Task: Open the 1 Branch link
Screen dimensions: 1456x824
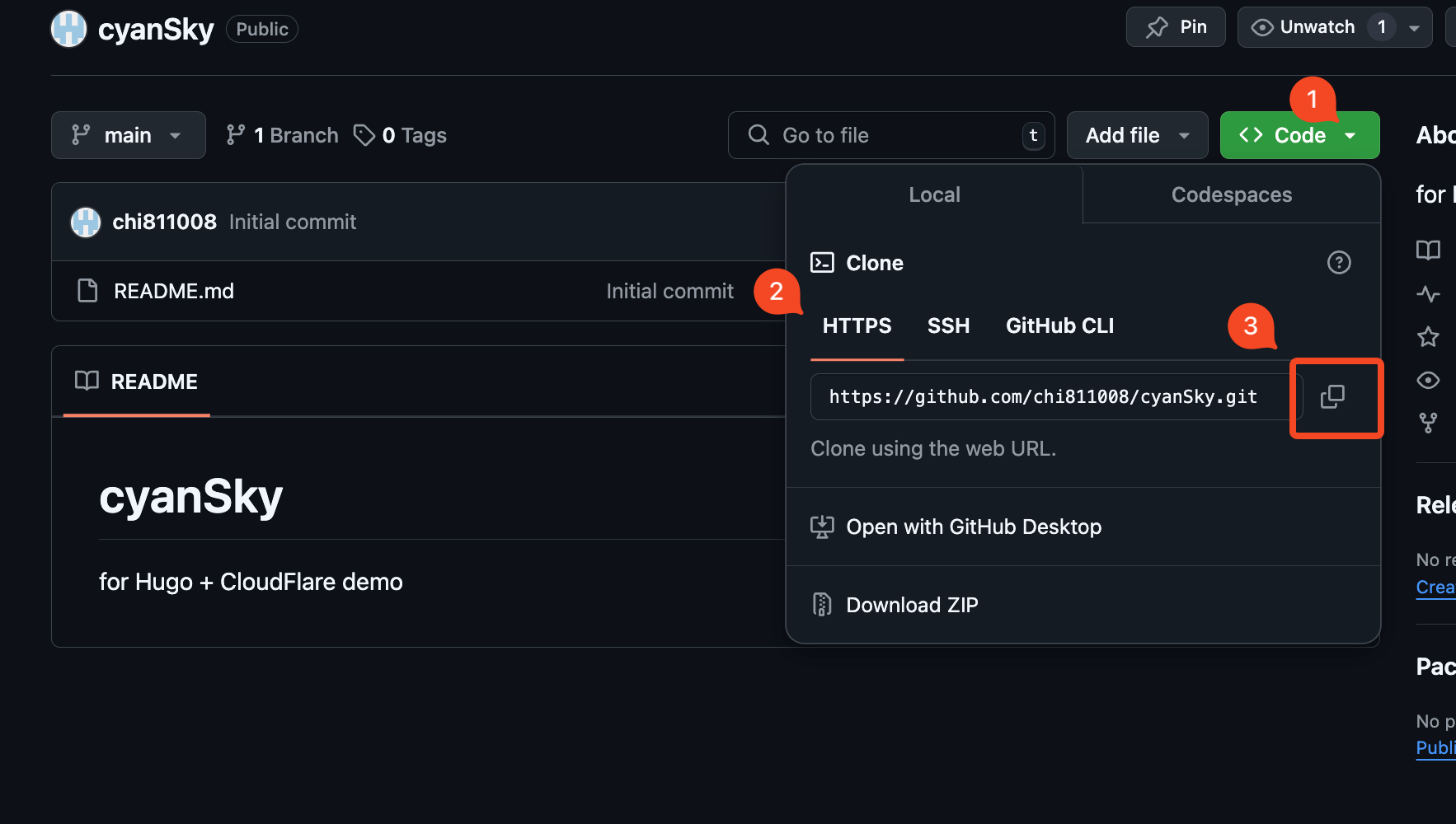Action: coord(282,135)
